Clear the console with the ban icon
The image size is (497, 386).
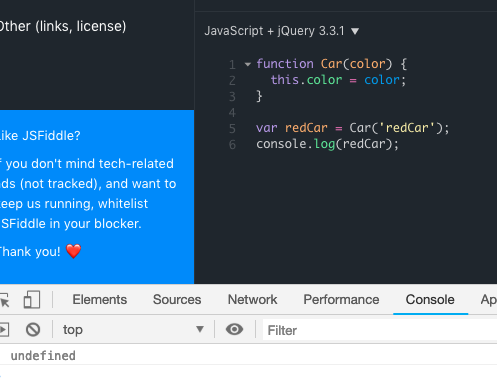[x=33, y=330]
